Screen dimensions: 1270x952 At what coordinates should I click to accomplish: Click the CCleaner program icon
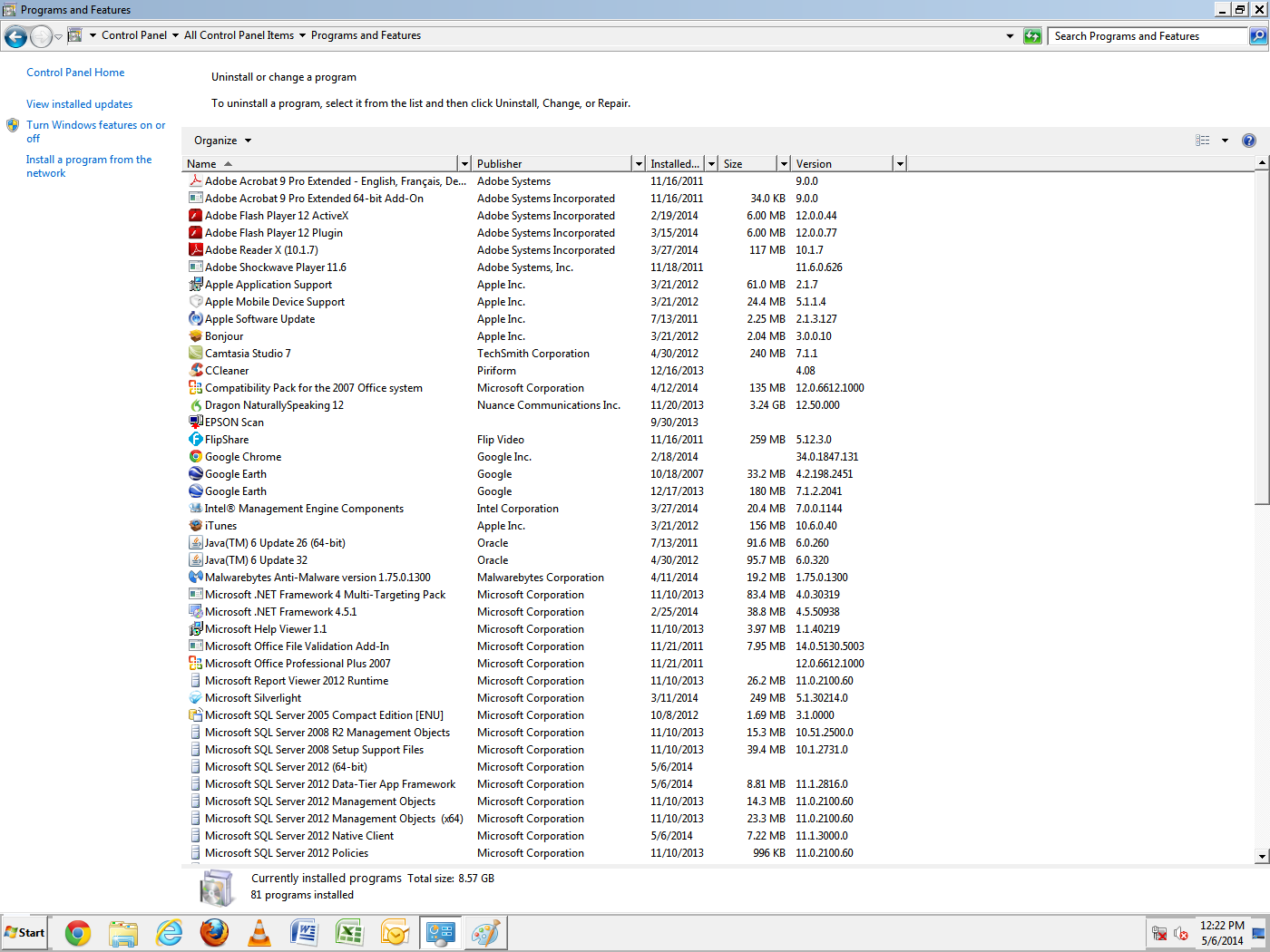[195, 371]
